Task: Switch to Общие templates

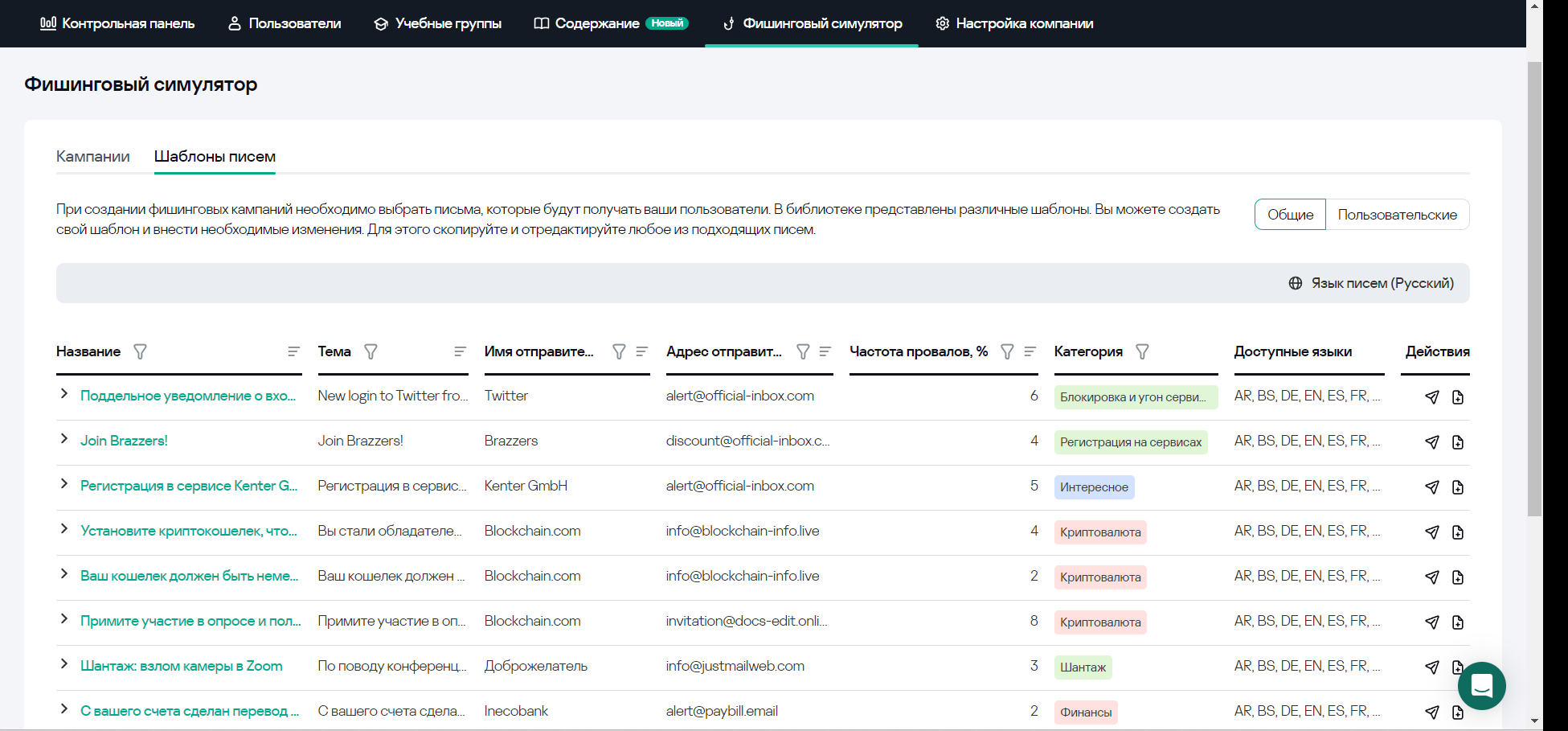Action: click(x=1290, y=215)
